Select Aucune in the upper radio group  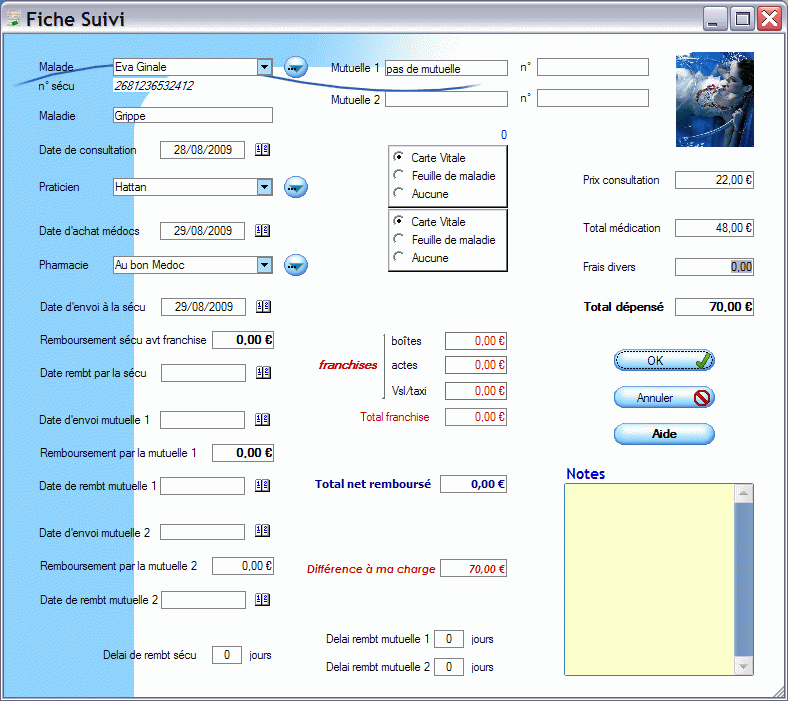click(x=398, y=193)
